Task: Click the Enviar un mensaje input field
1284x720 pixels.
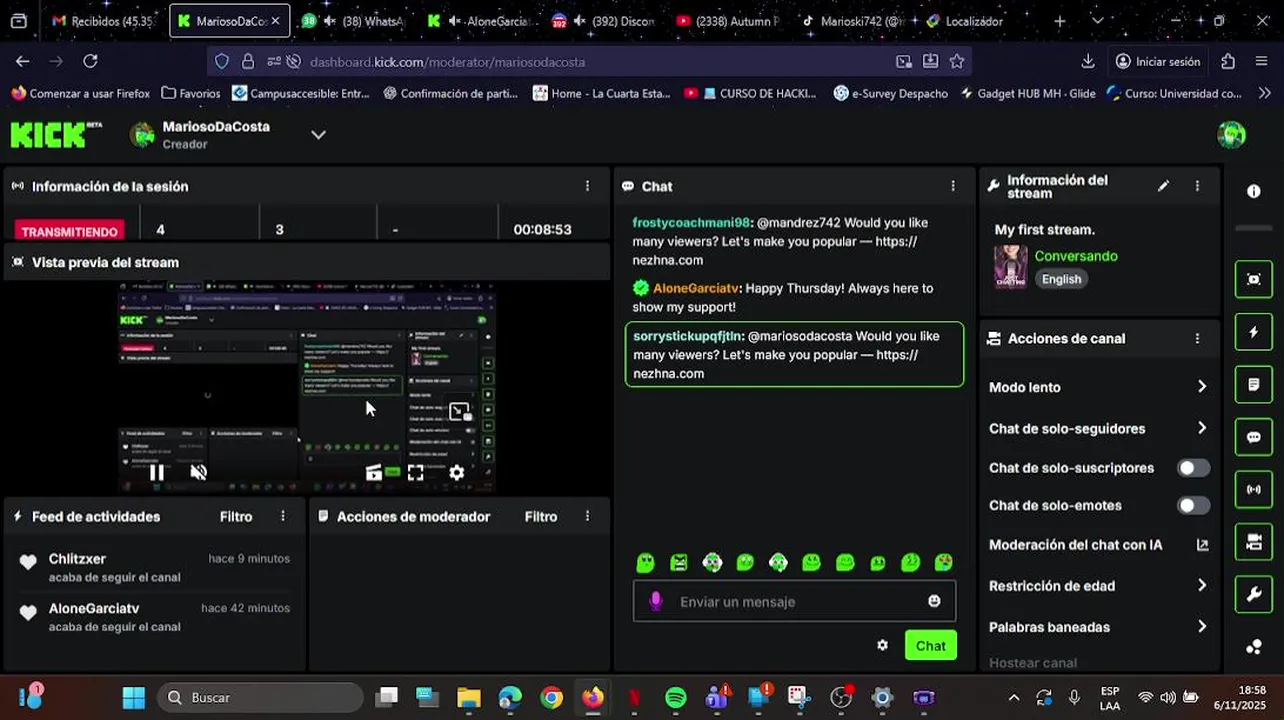Action: (x=794, y=601)
